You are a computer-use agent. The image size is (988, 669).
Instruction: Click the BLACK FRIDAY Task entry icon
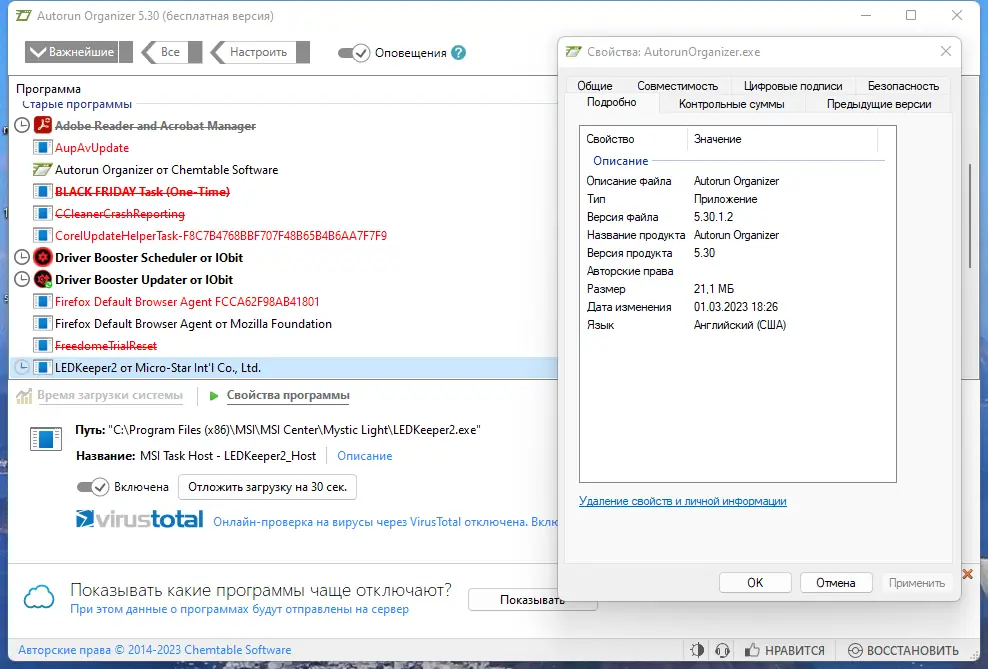pos(42,192)
